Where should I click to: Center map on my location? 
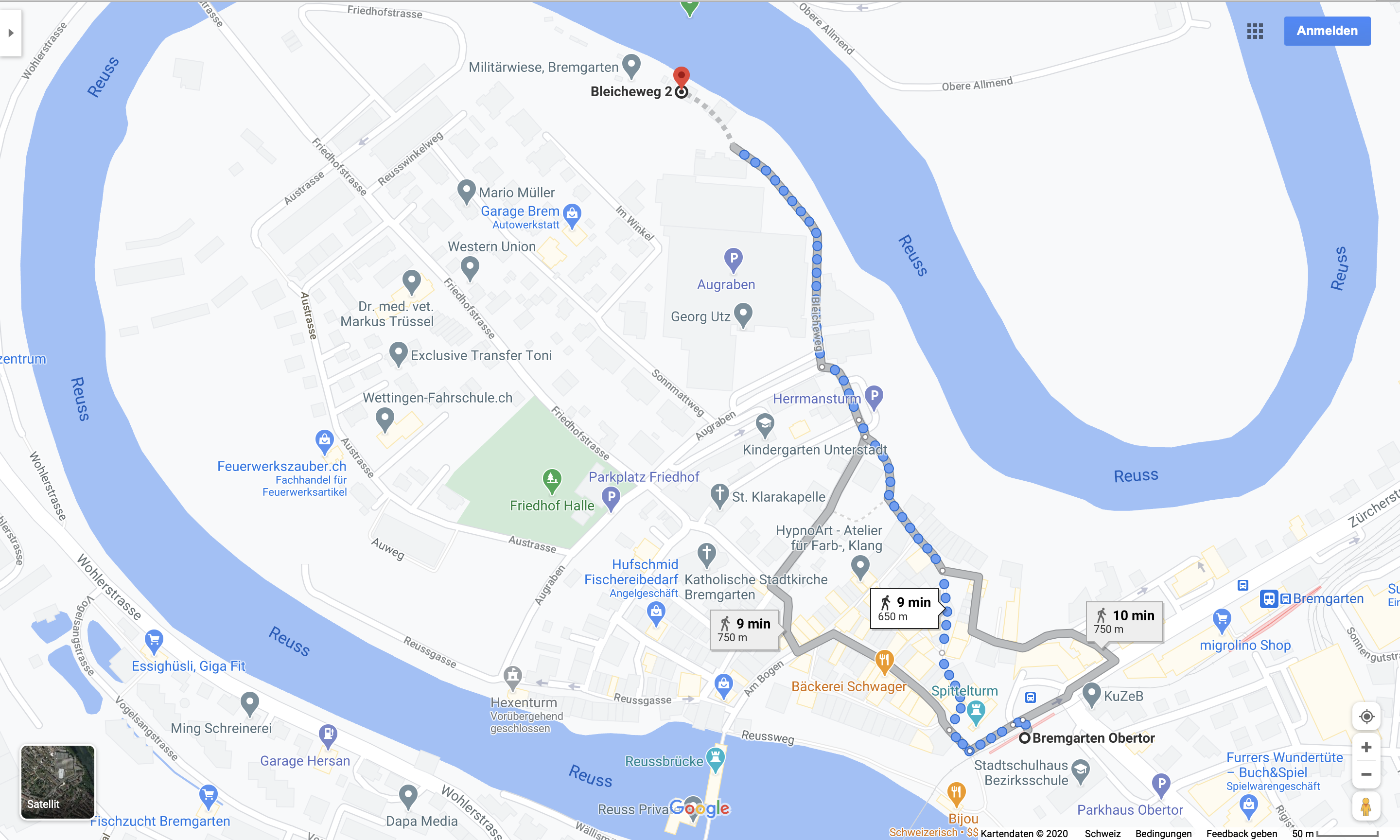[1366, 717]
